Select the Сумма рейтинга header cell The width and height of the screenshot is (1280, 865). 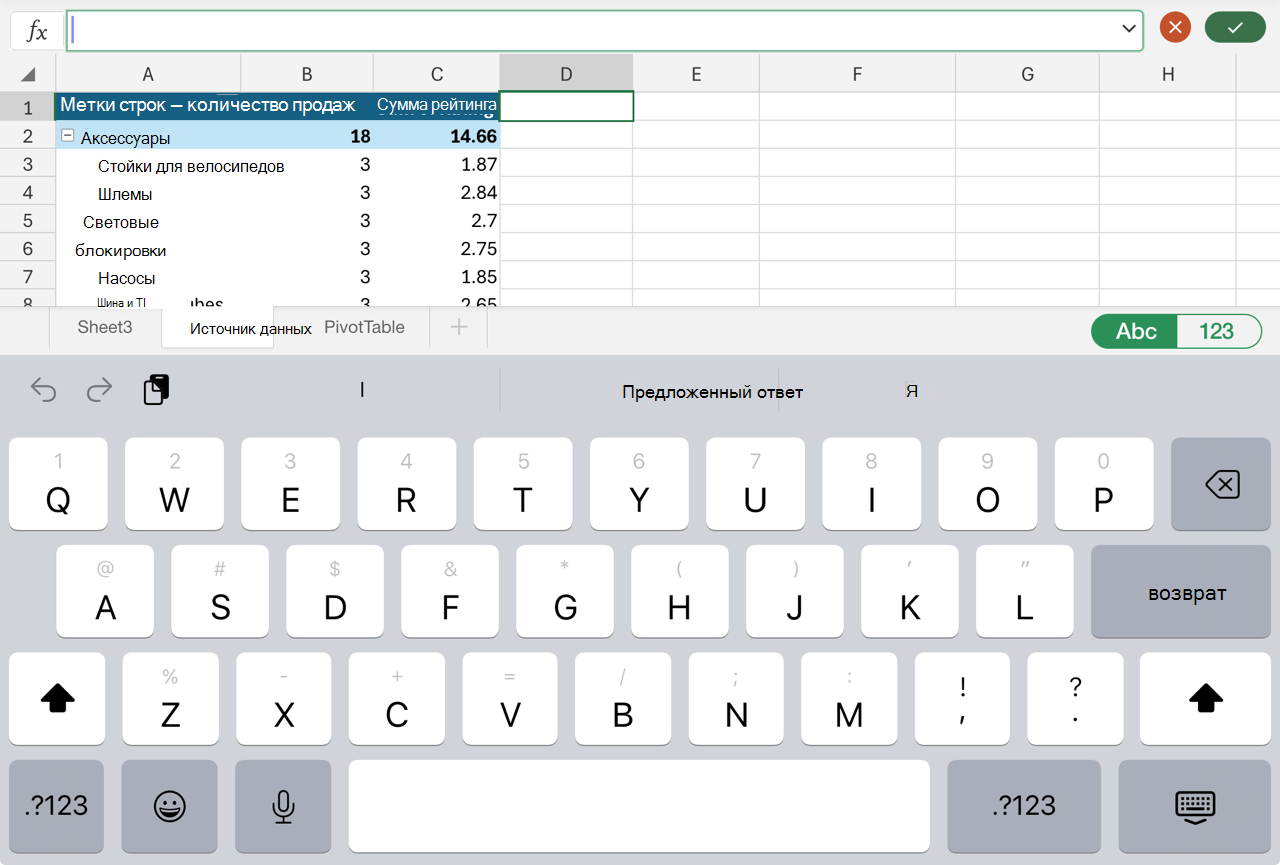[x=436, y=106]
